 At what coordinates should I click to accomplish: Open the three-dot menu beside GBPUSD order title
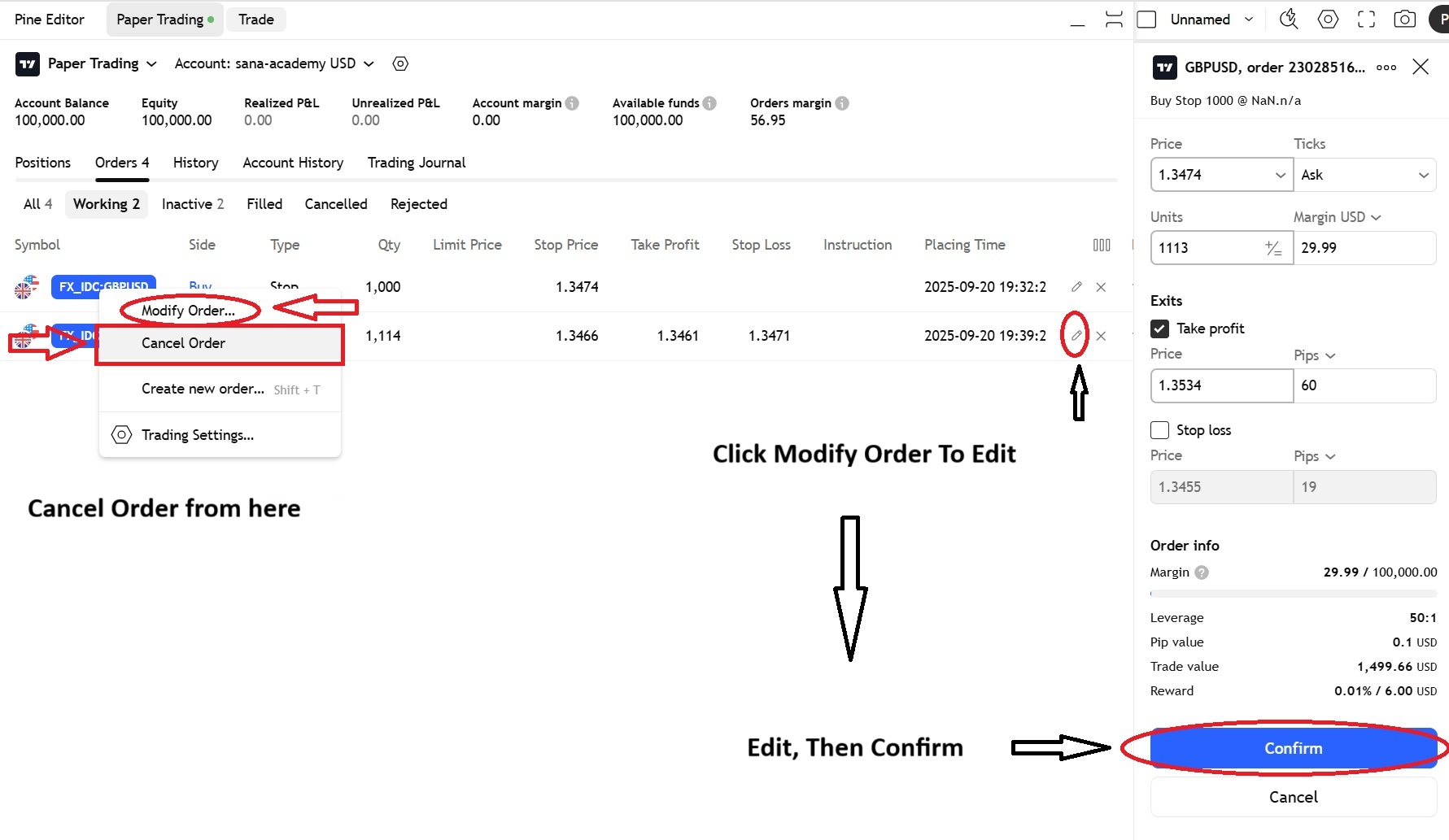[1386, 67]
